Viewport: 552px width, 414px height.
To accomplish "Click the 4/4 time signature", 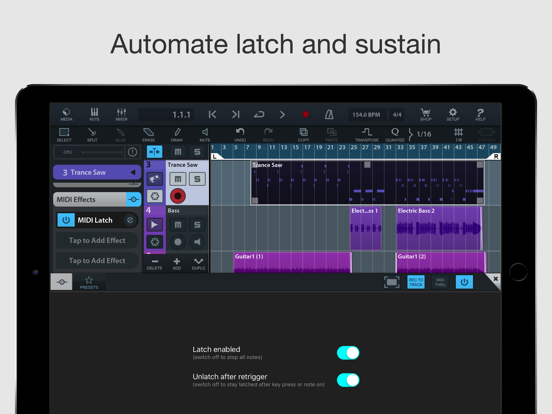I will [397, 115].
